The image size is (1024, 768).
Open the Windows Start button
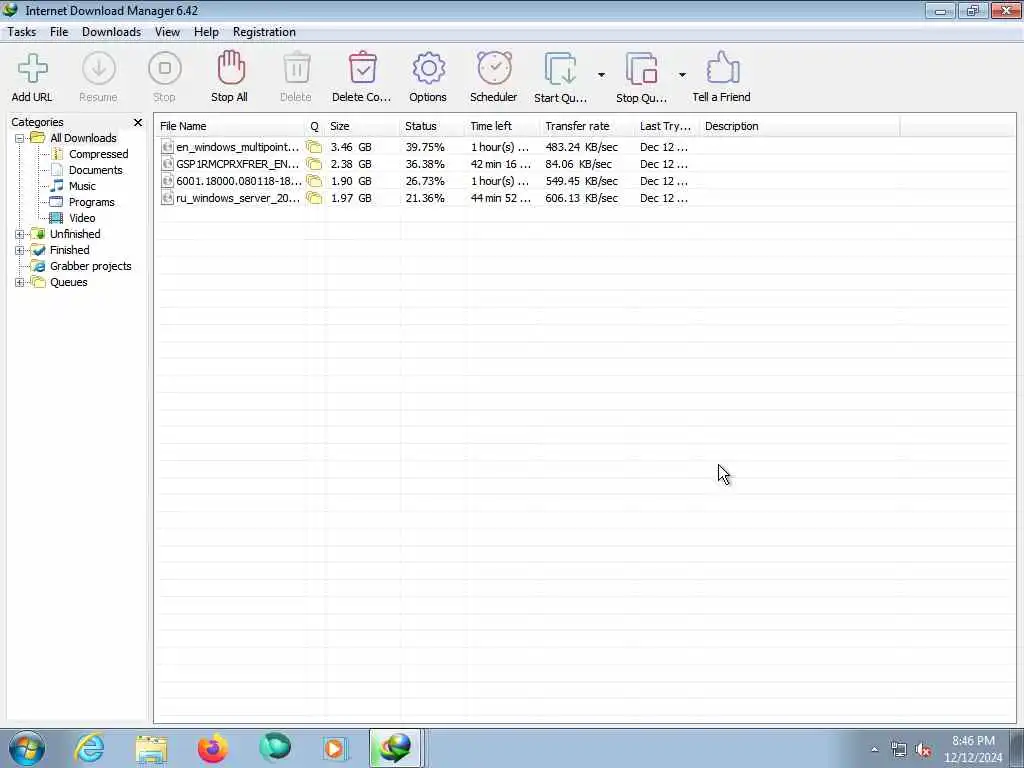tap(27, 748)
